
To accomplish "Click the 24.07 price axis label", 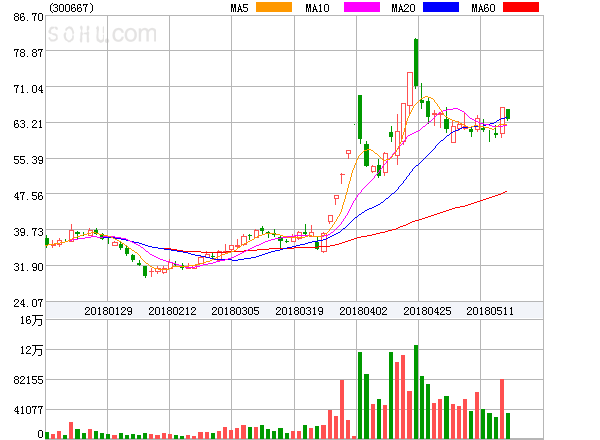I will 28,303.
